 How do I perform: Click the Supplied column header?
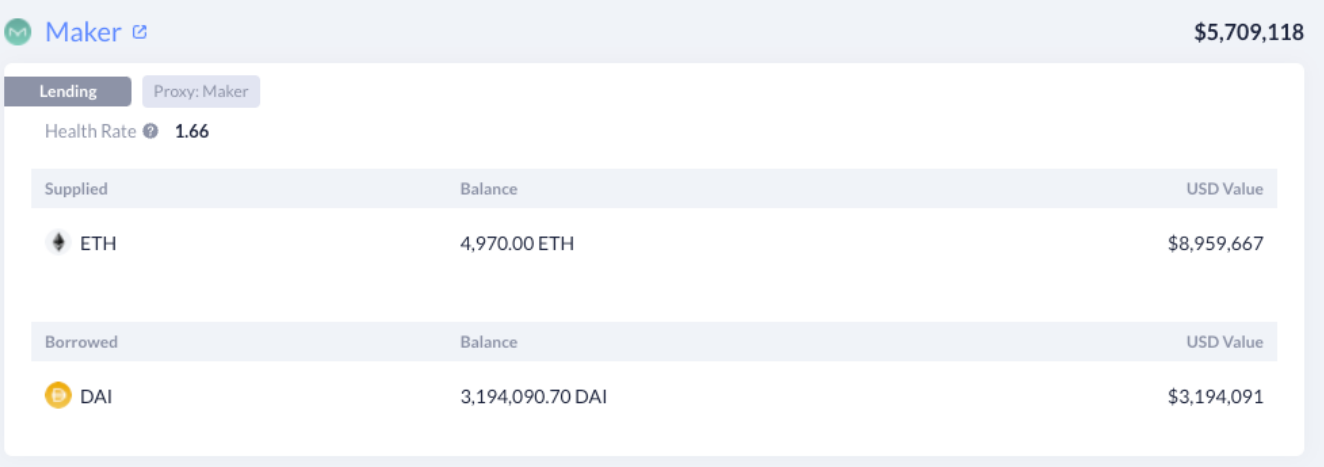[x=76, y=189]
